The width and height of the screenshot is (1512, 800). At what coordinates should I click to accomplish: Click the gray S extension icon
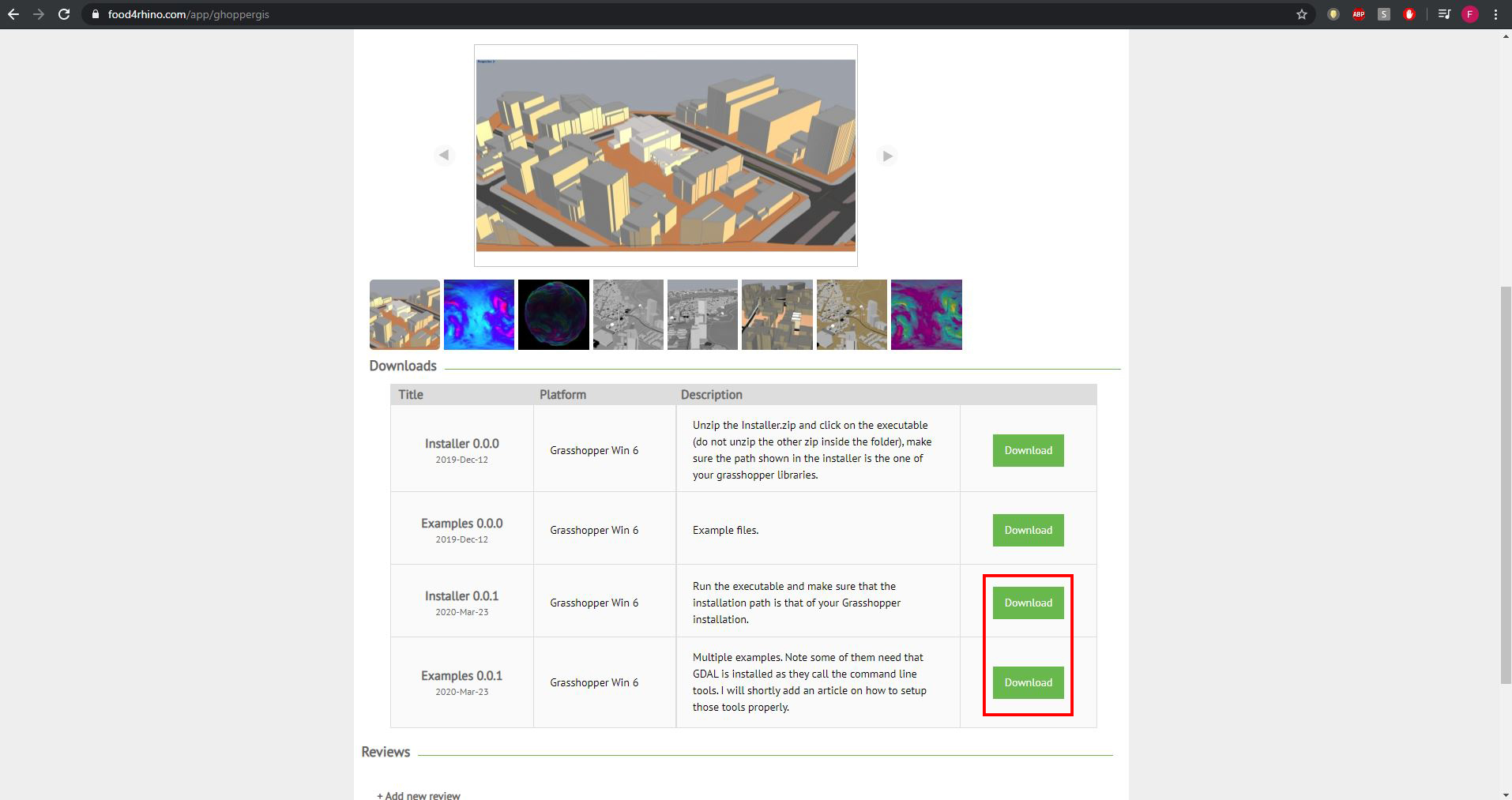[1384, 14]
